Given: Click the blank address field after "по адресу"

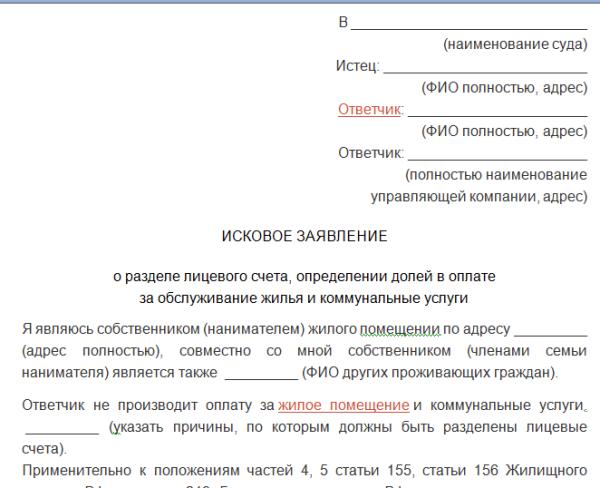Looking at the screenshot, I should click(550, 330).
